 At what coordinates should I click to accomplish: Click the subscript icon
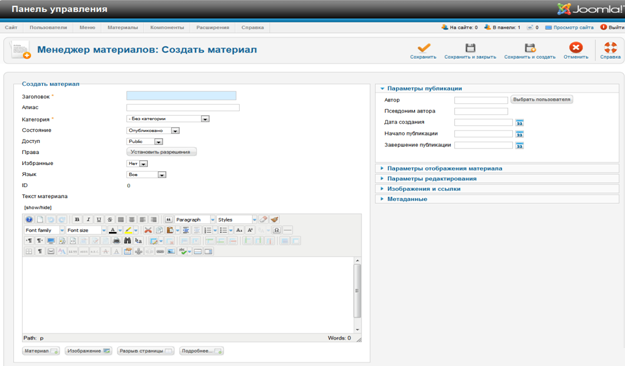click(x=239, y=230)
